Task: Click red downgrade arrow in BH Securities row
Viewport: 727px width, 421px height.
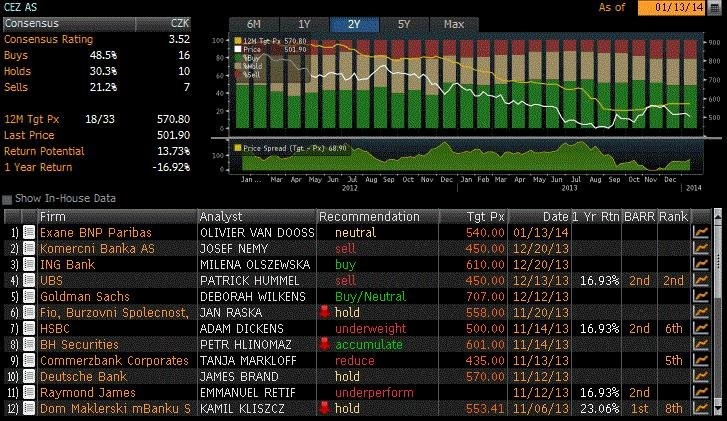Action: (325, 344)
